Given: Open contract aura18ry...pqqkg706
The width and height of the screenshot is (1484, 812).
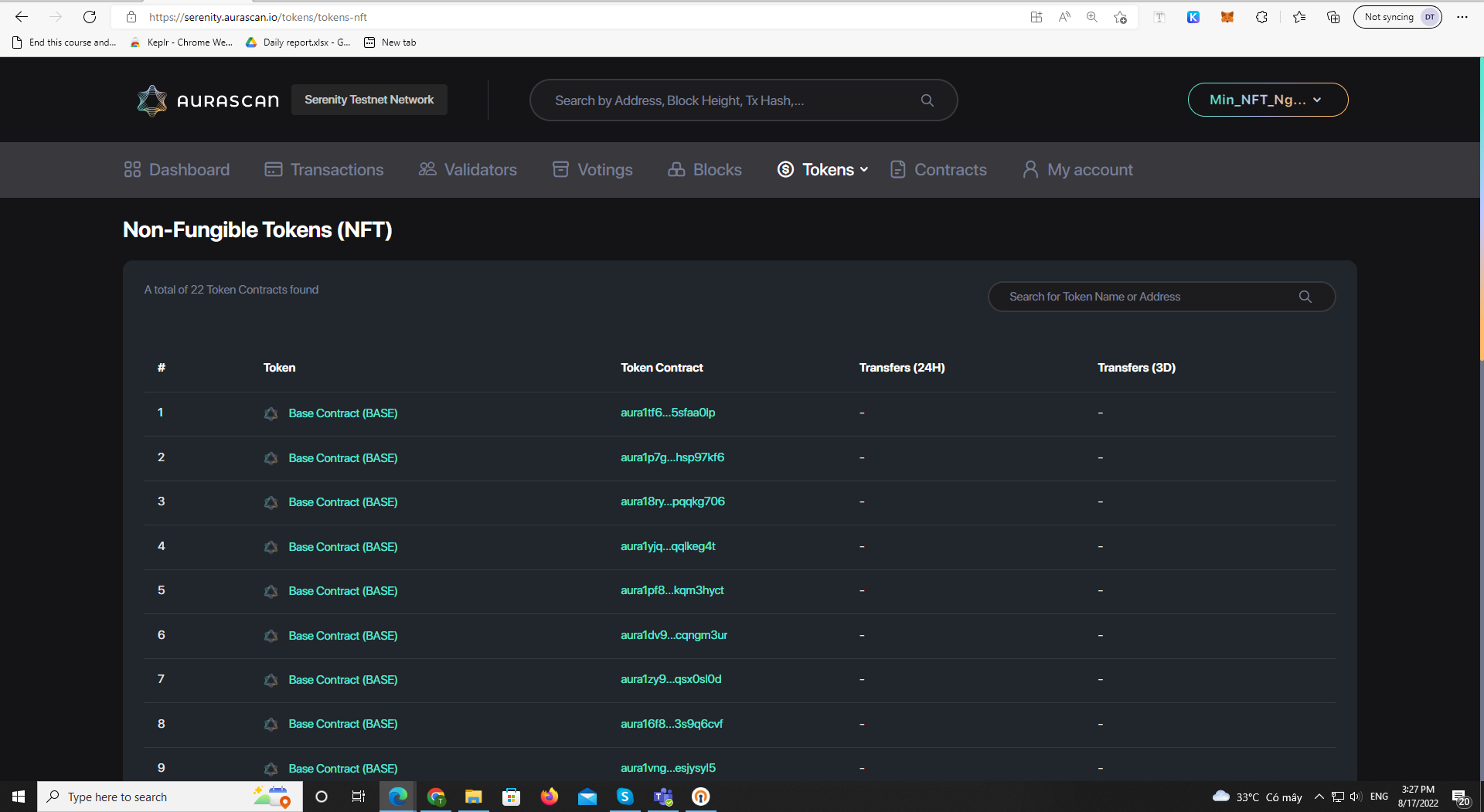Looking at the screenshot, I should click(672, 501).
